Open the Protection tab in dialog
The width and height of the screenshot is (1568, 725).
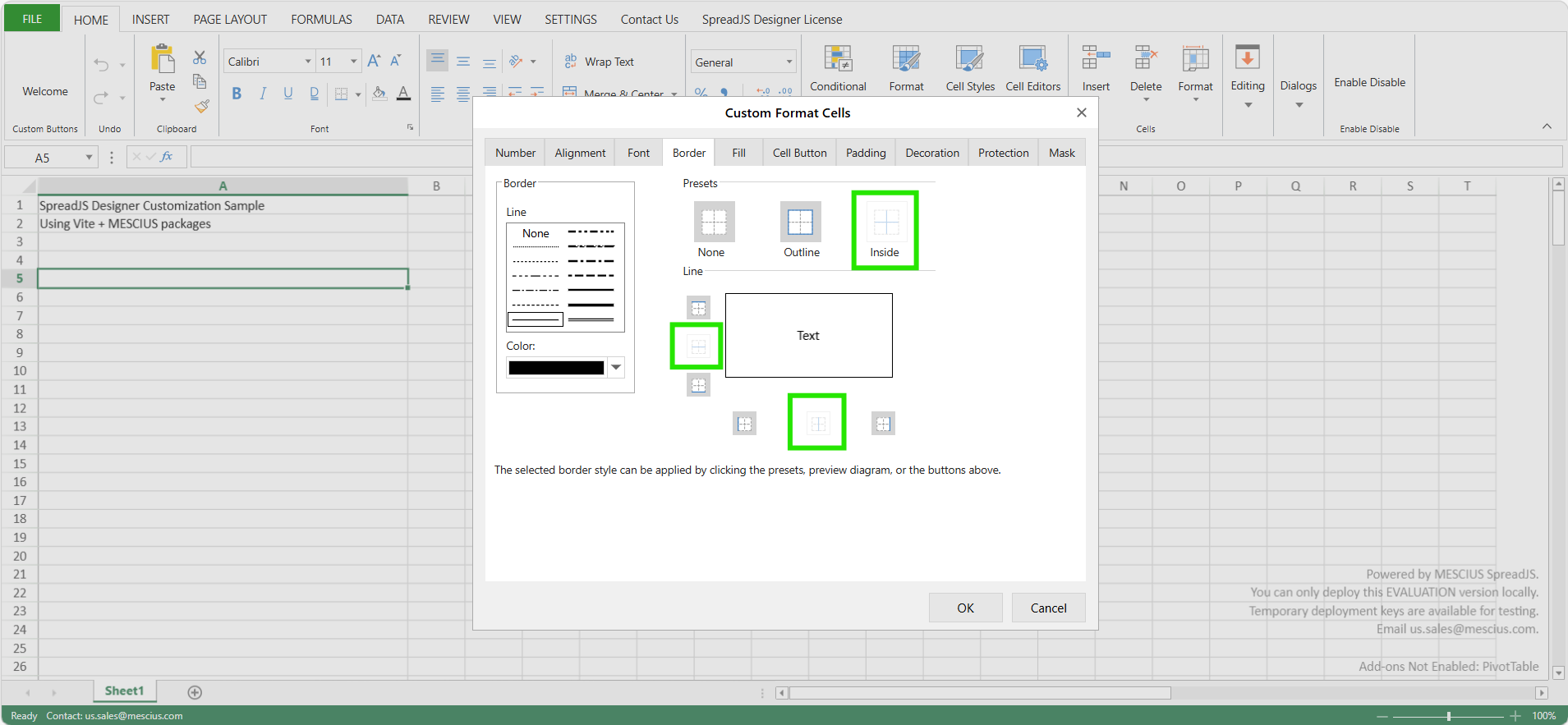tap(1003, 153)
